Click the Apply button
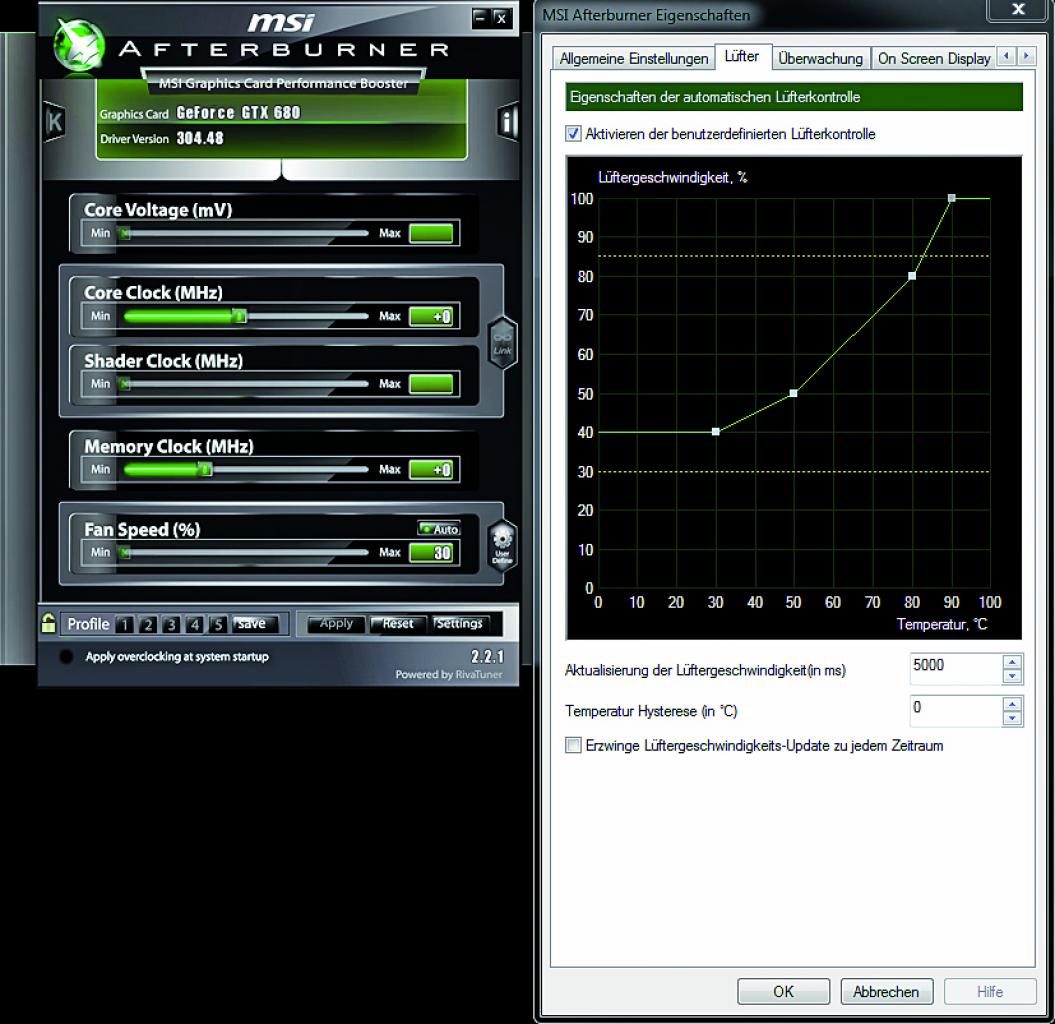This screenshot has height=1024, width=1055. pyautogui.click(x=336, y=624)
